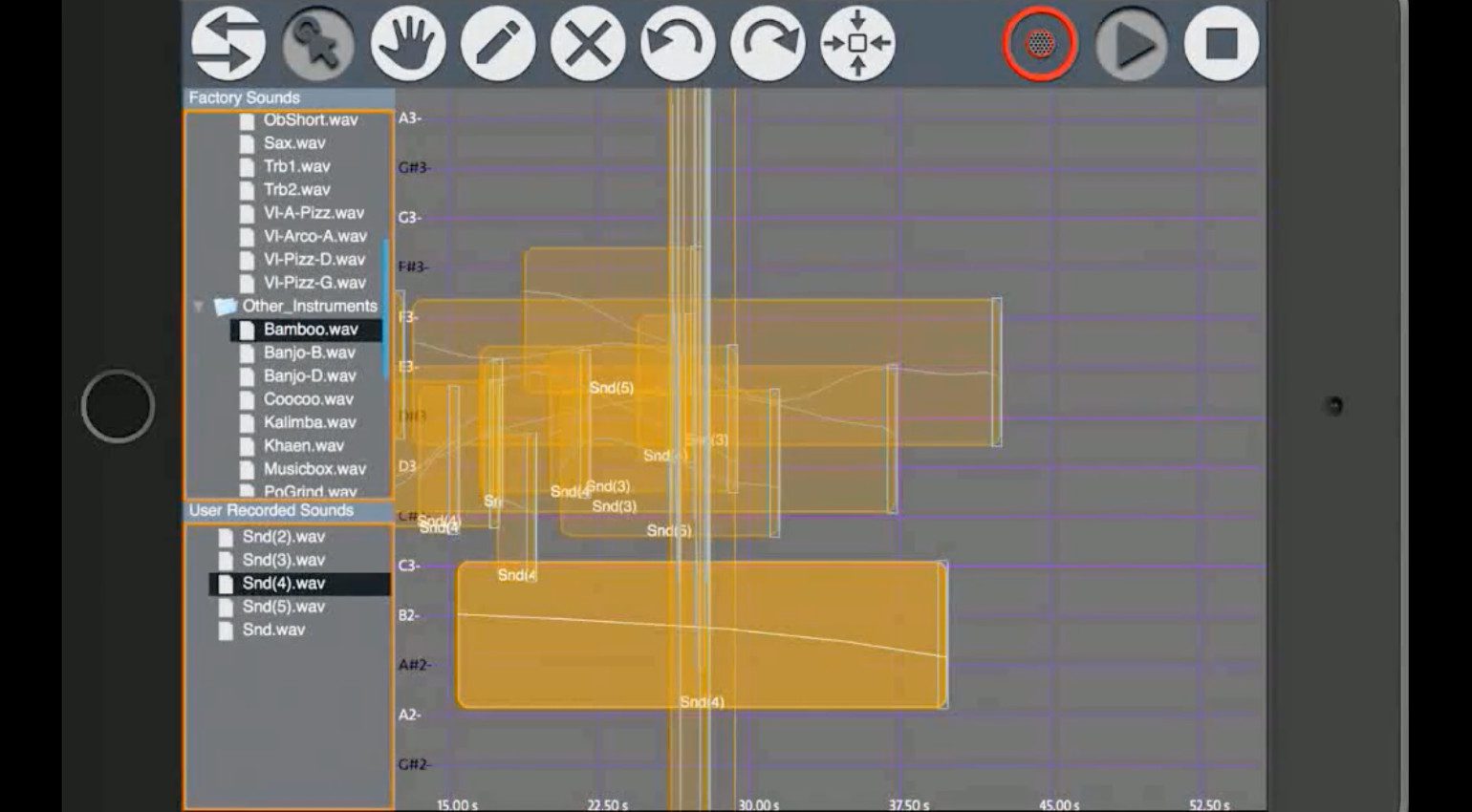The width and height of the screenshot is (1472, 812).
Task: Click the fit-to-view arrows icon
Action: (x=857, y=44)
